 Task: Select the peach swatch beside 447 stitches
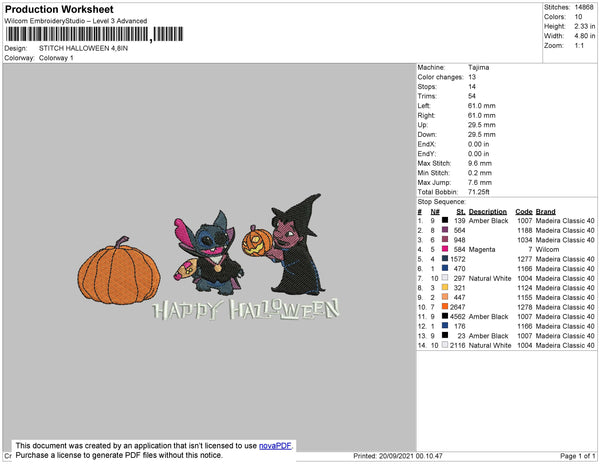pos(445,297)
